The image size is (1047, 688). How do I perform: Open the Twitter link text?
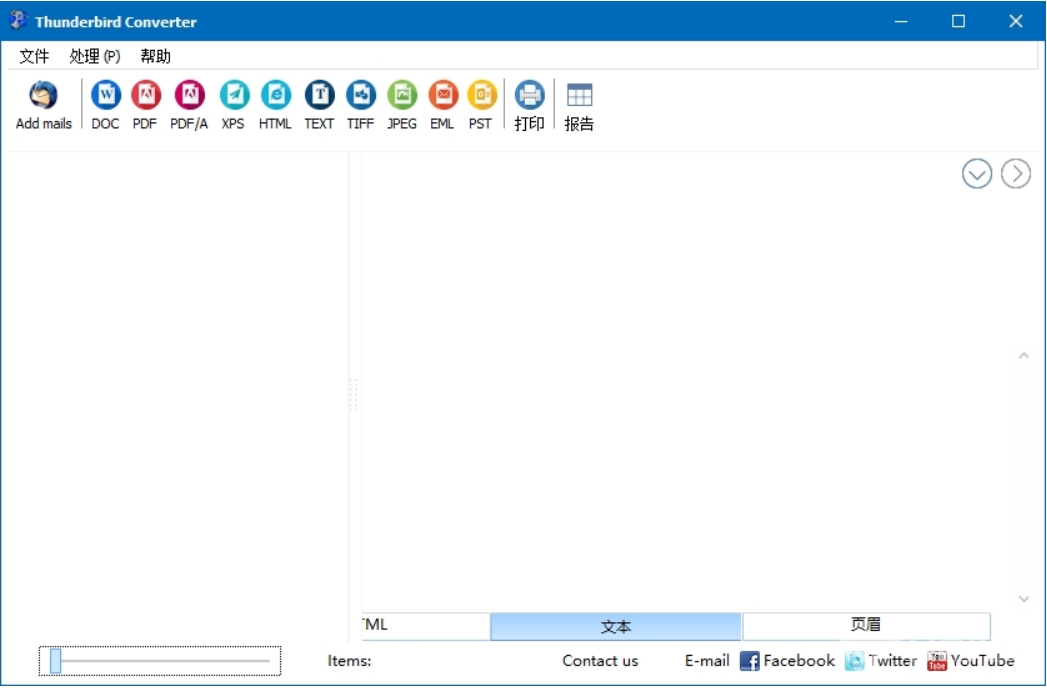point(893,661)
